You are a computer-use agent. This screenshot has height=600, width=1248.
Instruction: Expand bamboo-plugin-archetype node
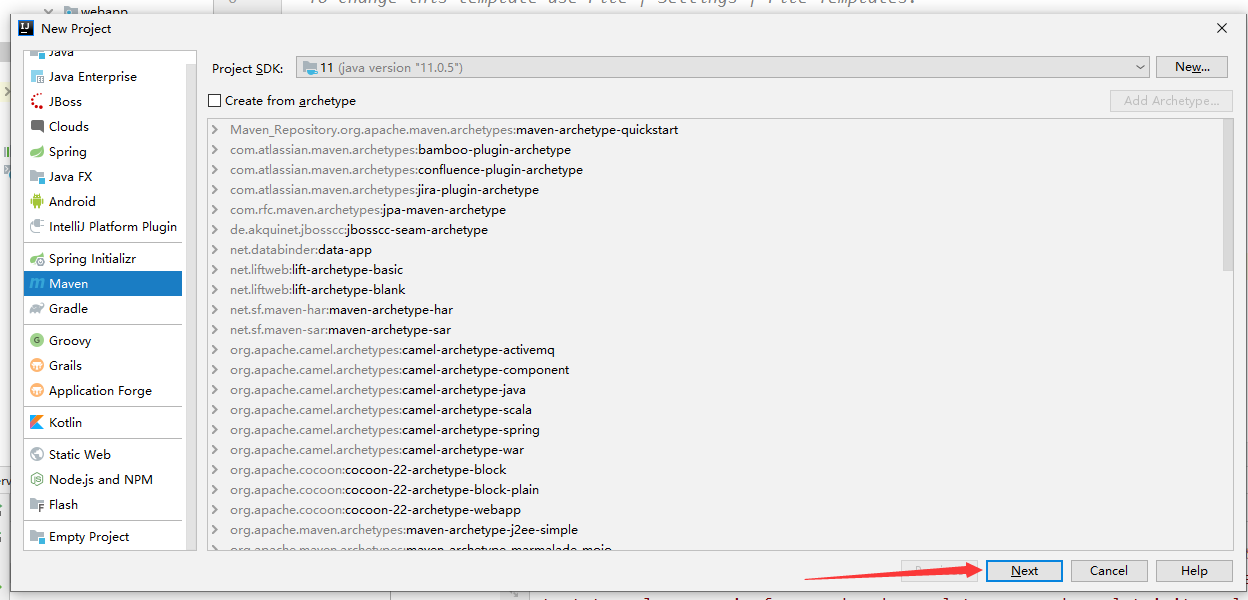(x=215, y=150)
